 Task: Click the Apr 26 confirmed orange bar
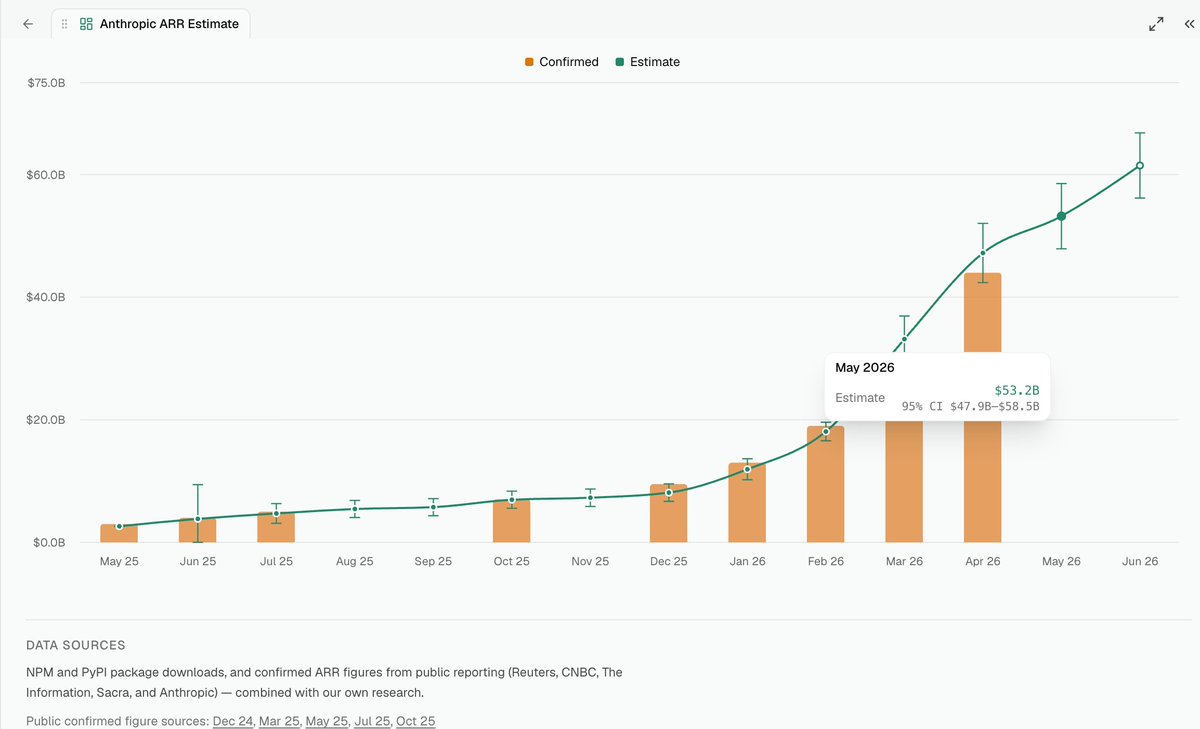[983, 408]
